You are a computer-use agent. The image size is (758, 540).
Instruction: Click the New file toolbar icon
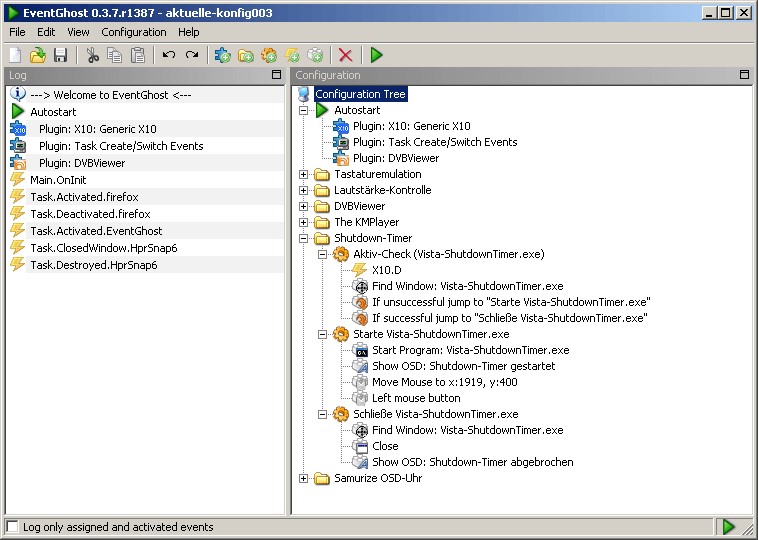[x=16, y=55]
